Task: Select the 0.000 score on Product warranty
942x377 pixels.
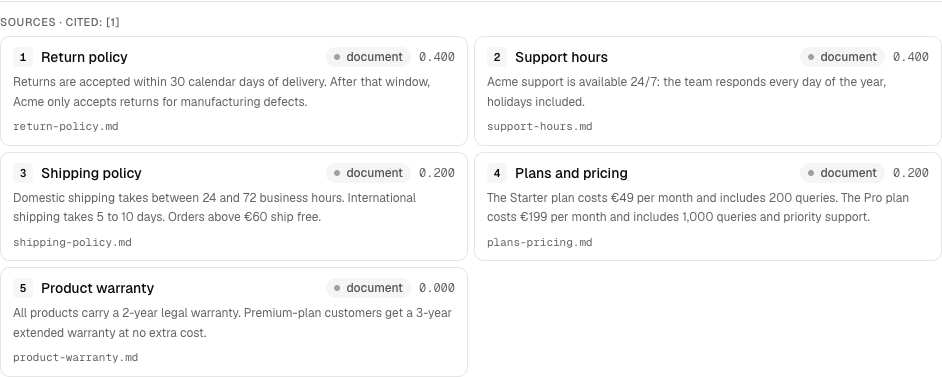Action: click(437, 288)
